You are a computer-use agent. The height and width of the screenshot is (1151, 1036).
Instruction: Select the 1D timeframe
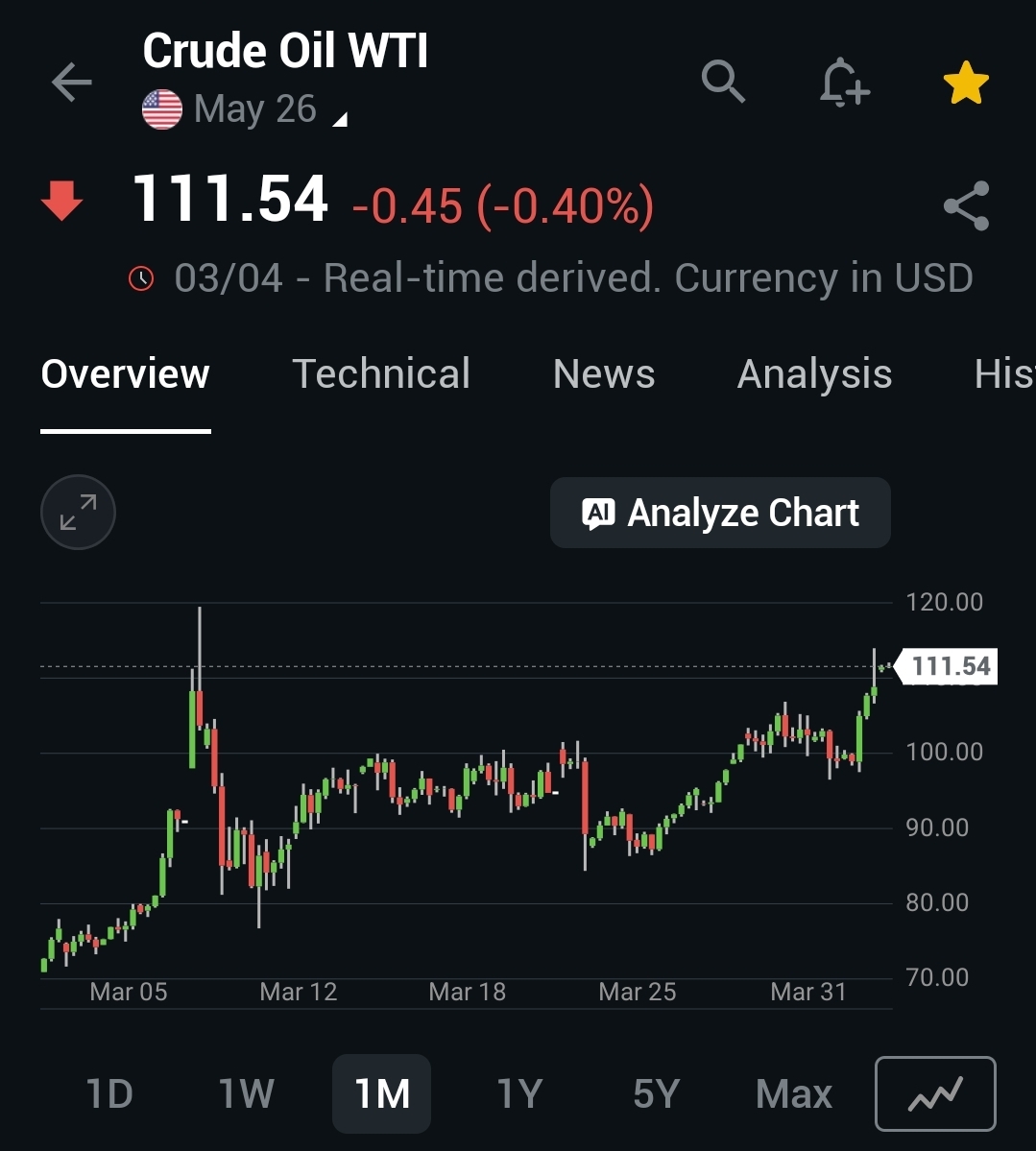point(109,1093)
